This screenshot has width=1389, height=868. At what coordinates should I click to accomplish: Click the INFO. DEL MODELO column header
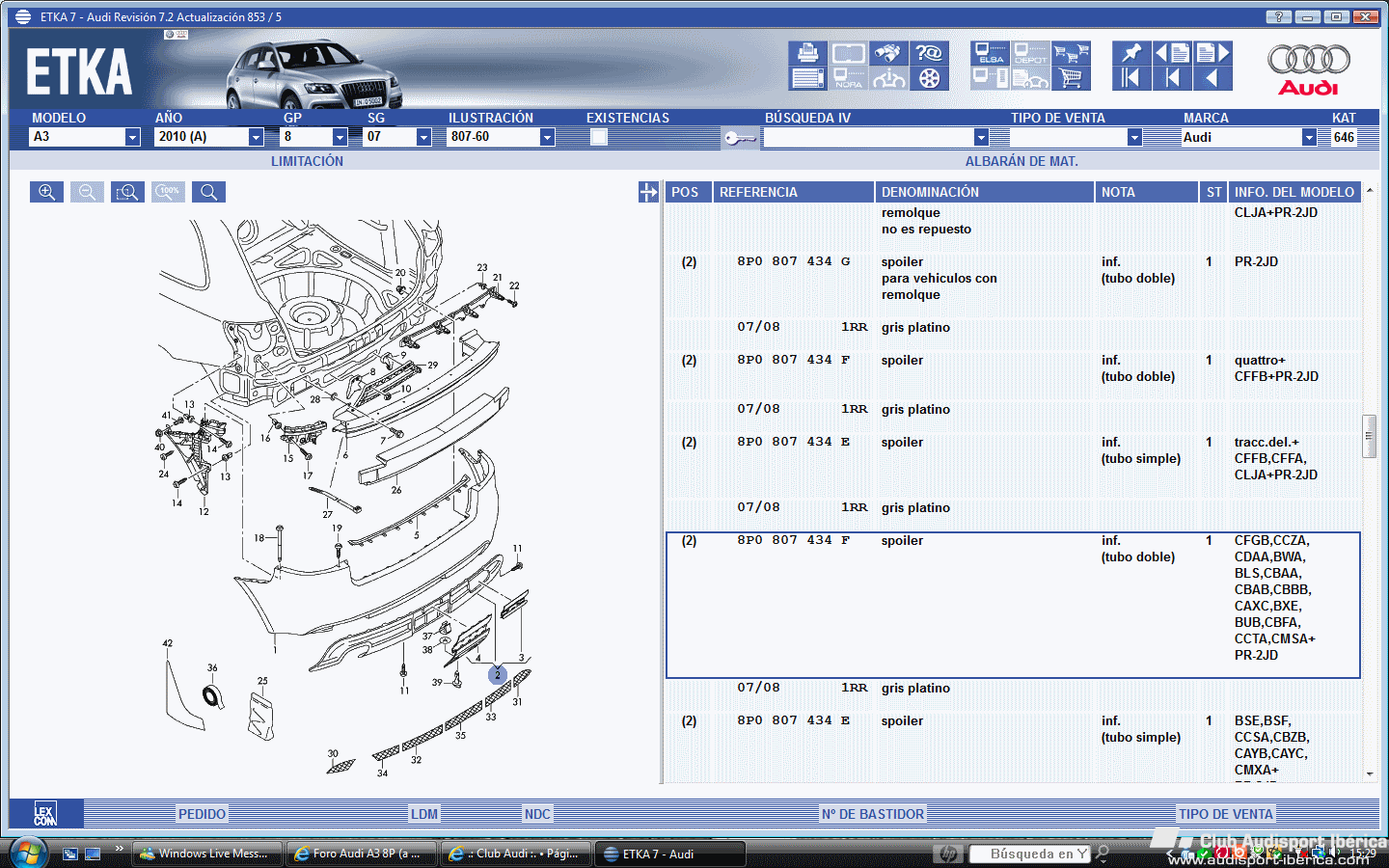(x=1294, y=192)
